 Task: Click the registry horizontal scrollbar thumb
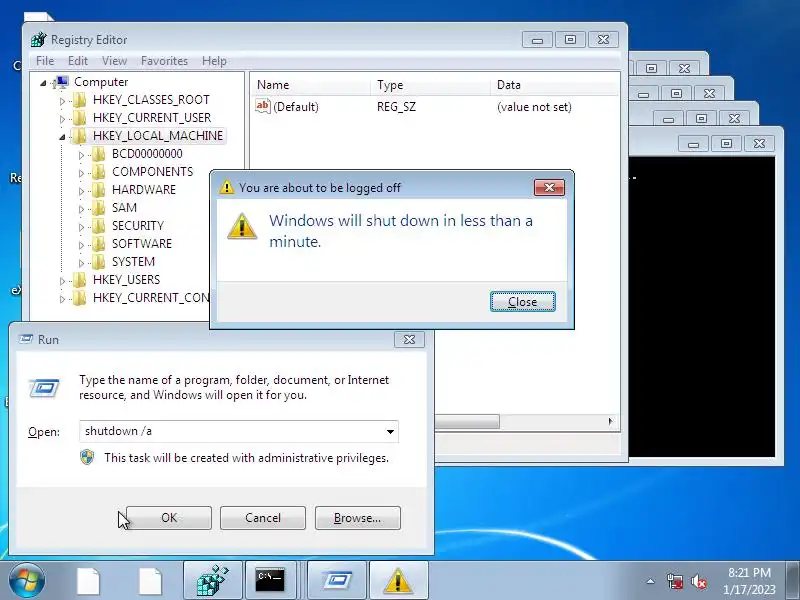(467, 421)
